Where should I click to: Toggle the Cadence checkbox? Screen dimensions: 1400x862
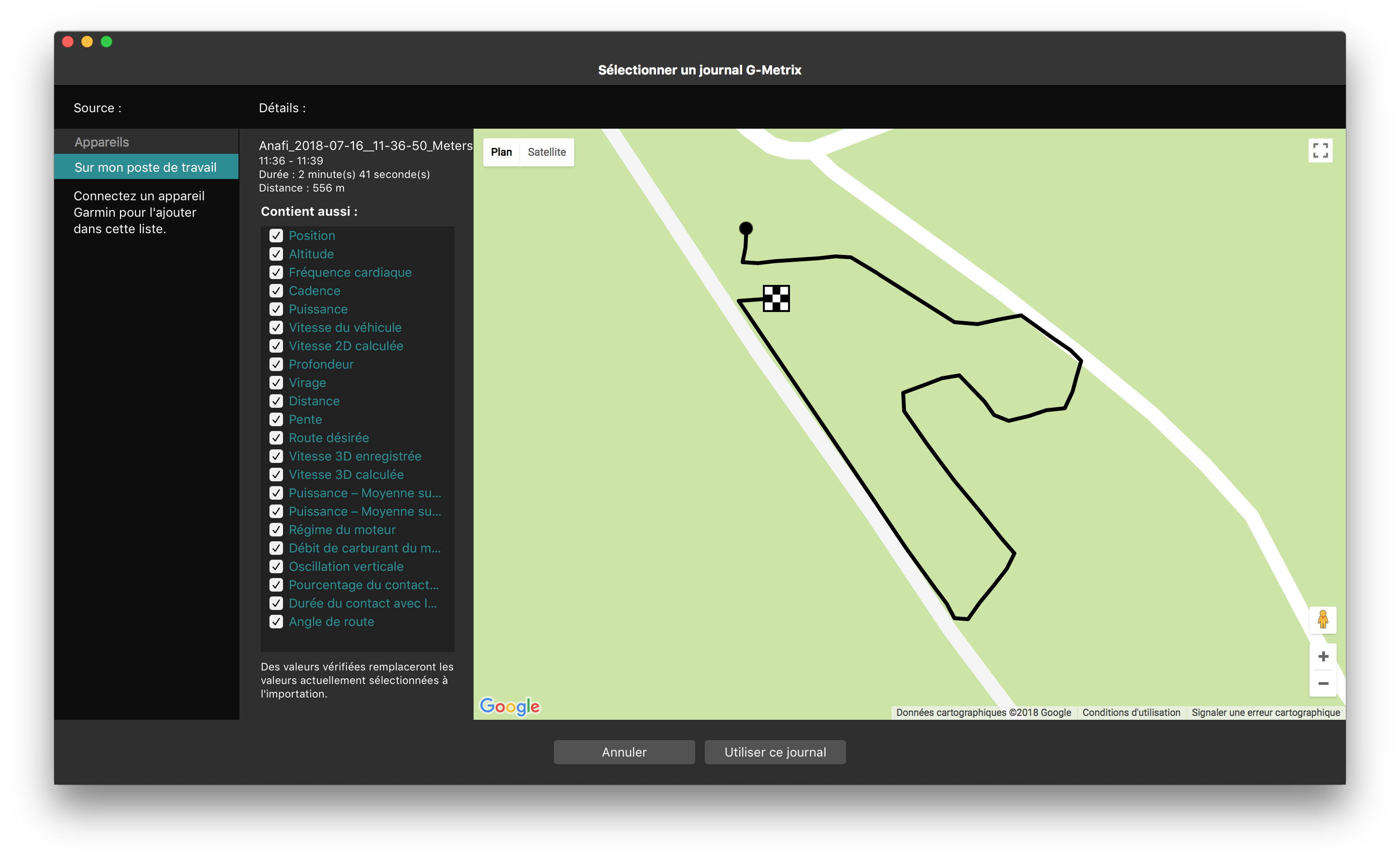[x=276, y=291]
